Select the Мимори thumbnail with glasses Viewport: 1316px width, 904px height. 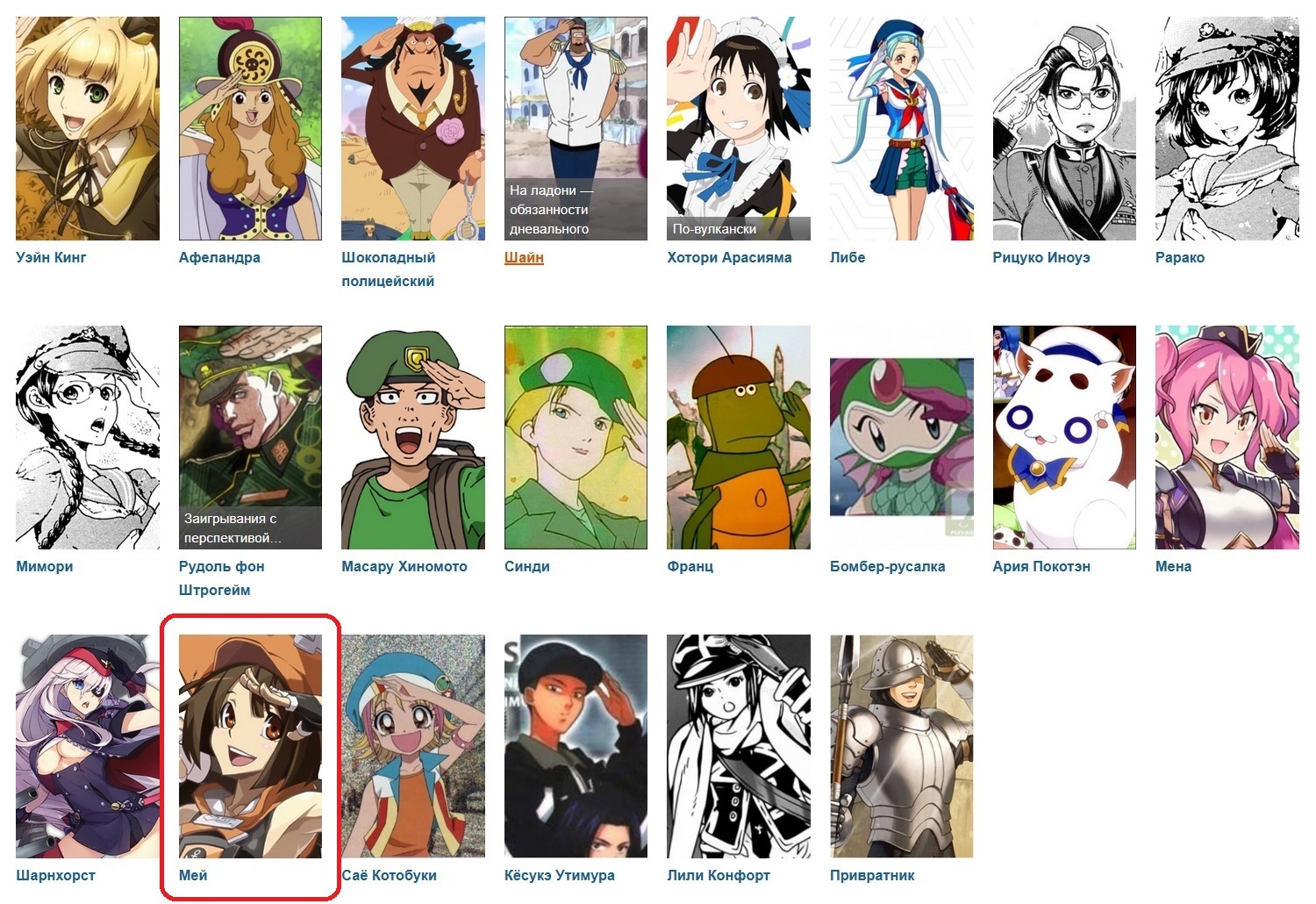pyautogui.click(x=88, y=437)
